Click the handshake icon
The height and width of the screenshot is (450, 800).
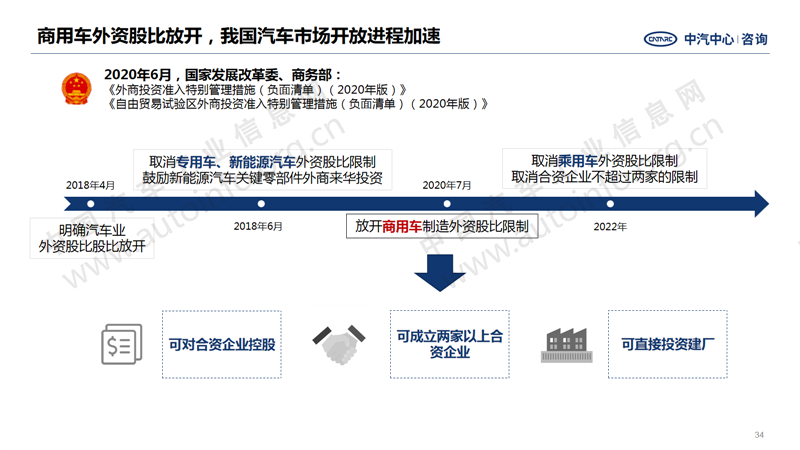339,344
